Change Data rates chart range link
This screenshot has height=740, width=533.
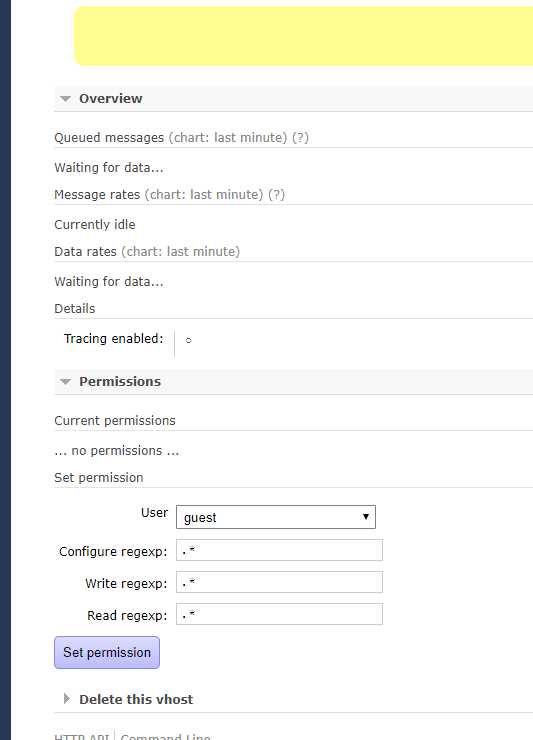click(x=180, y=252)
